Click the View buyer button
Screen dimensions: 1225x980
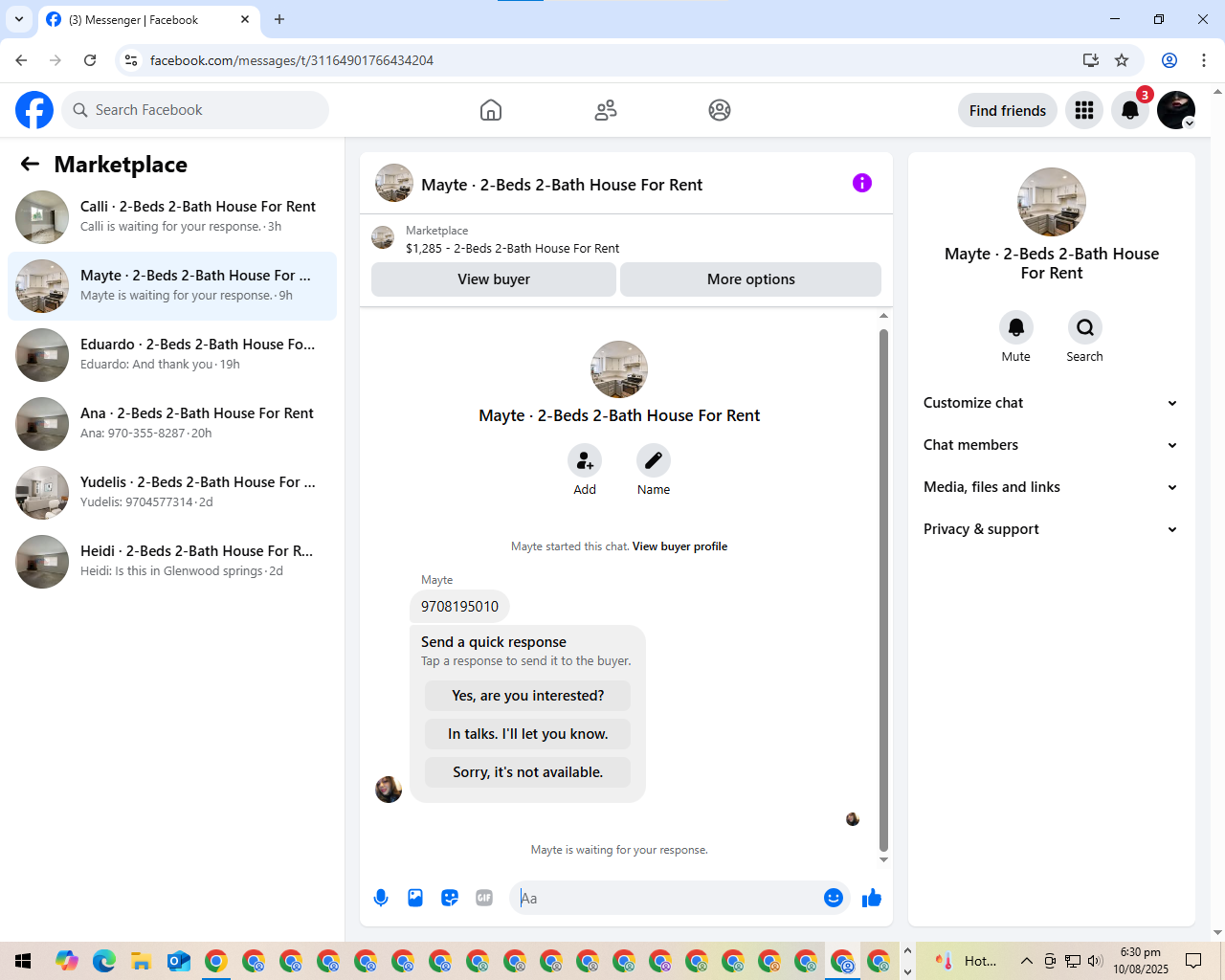click(494, 279)
